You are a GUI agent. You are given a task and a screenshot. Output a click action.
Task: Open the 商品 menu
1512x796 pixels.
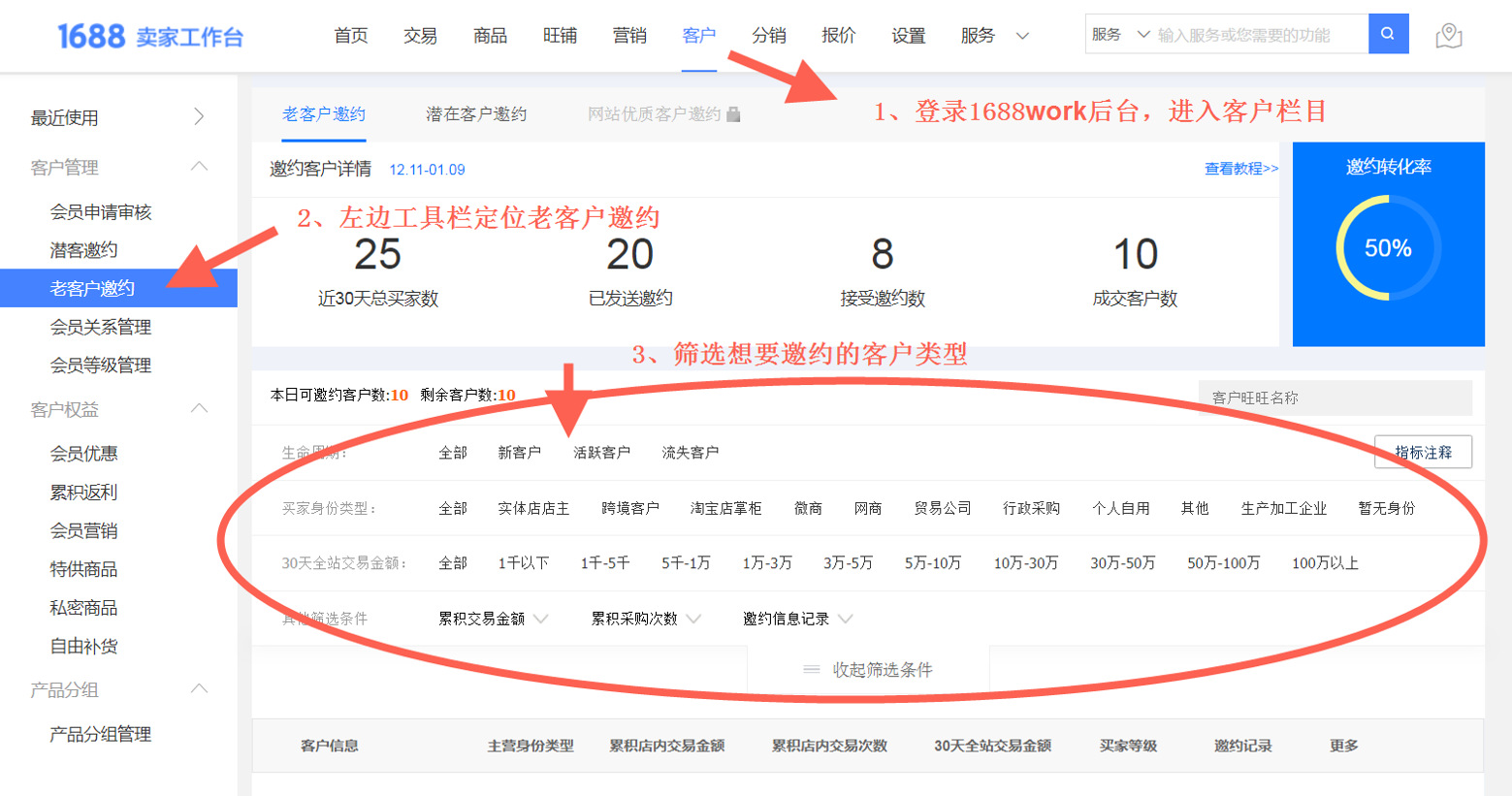(x=490, y=36)
